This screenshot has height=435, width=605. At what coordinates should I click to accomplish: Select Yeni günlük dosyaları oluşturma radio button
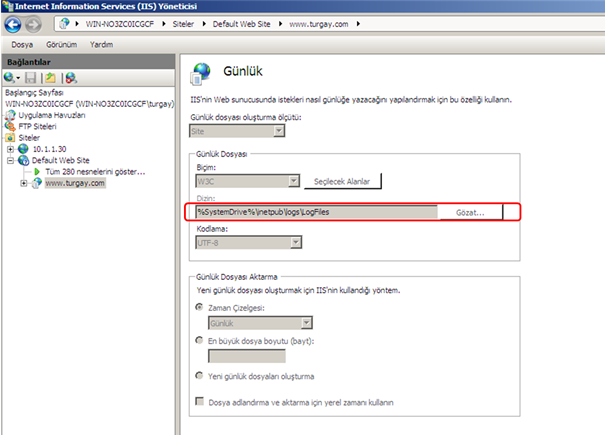[199, 376]
